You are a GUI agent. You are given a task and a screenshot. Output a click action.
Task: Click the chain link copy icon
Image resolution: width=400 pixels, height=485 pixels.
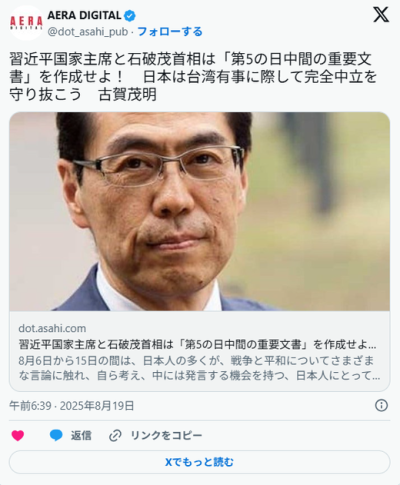[x=115, y=435]
